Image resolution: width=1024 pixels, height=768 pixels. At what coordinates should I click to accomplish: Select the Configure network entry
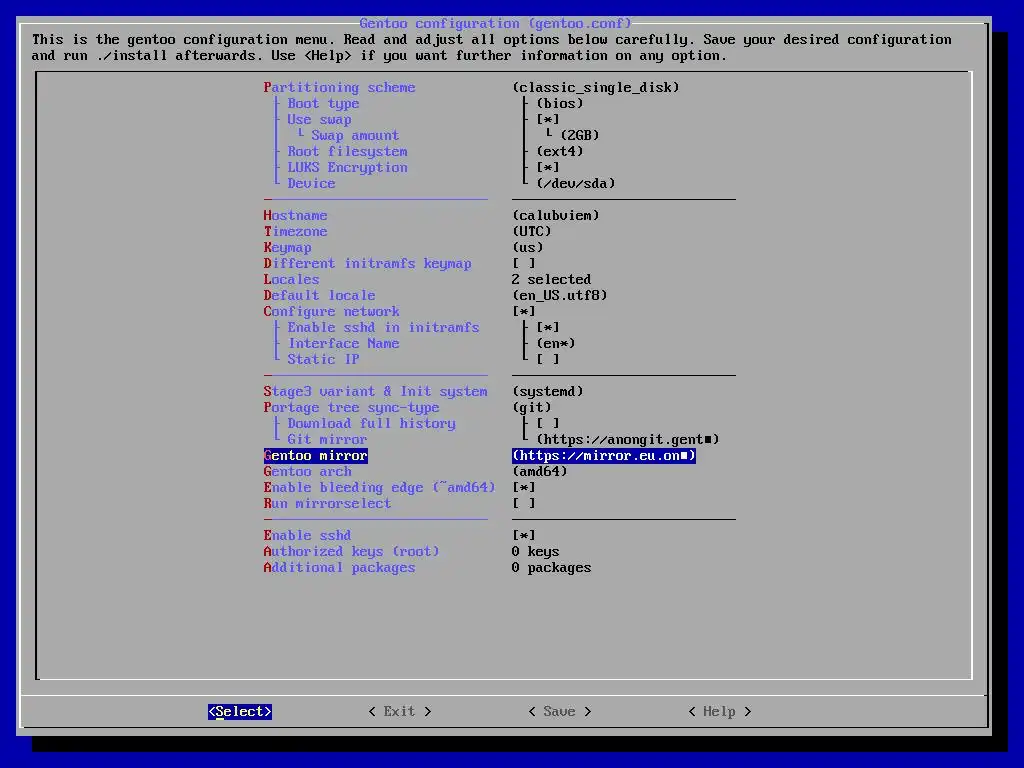[332, 312]
